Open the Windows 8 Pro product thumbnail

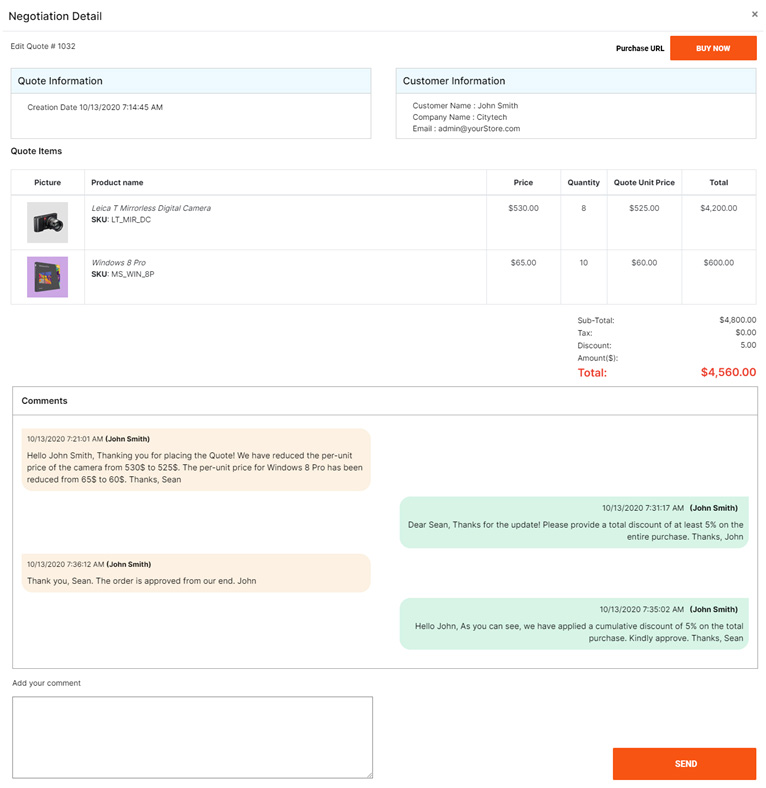pos(47,277)
